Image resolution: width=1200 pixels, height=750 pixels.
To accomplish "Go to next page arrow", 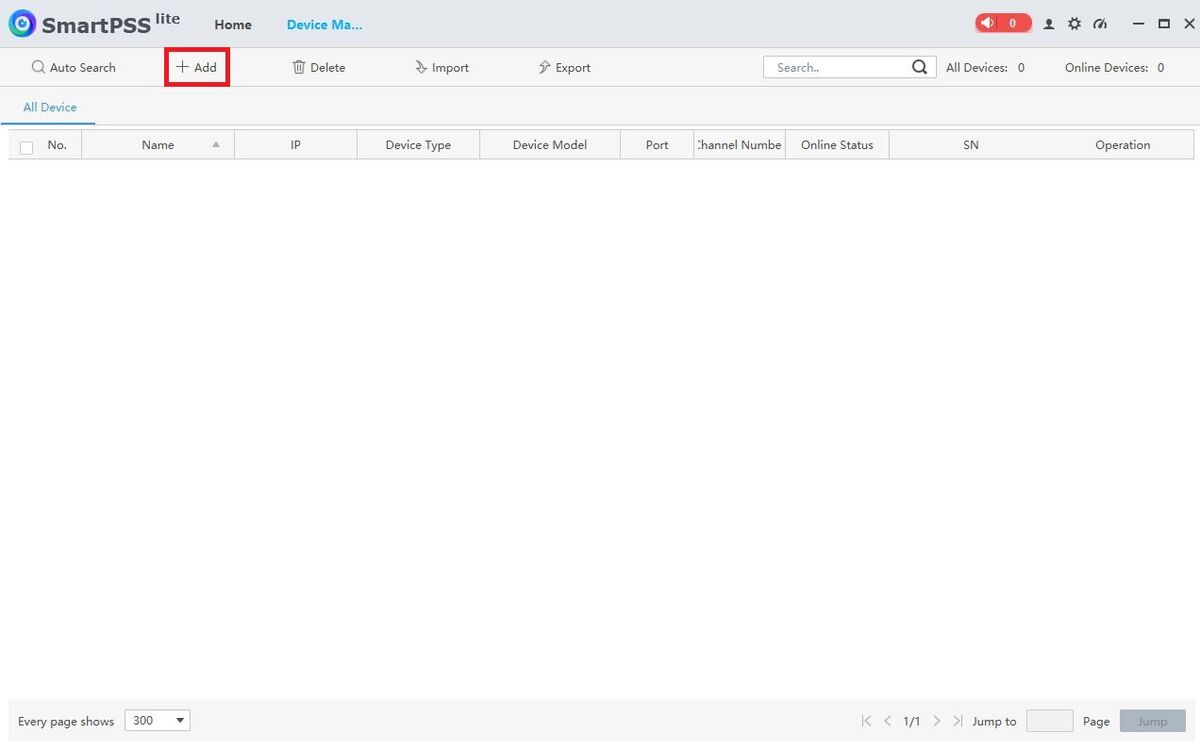I will click(937, 721).
